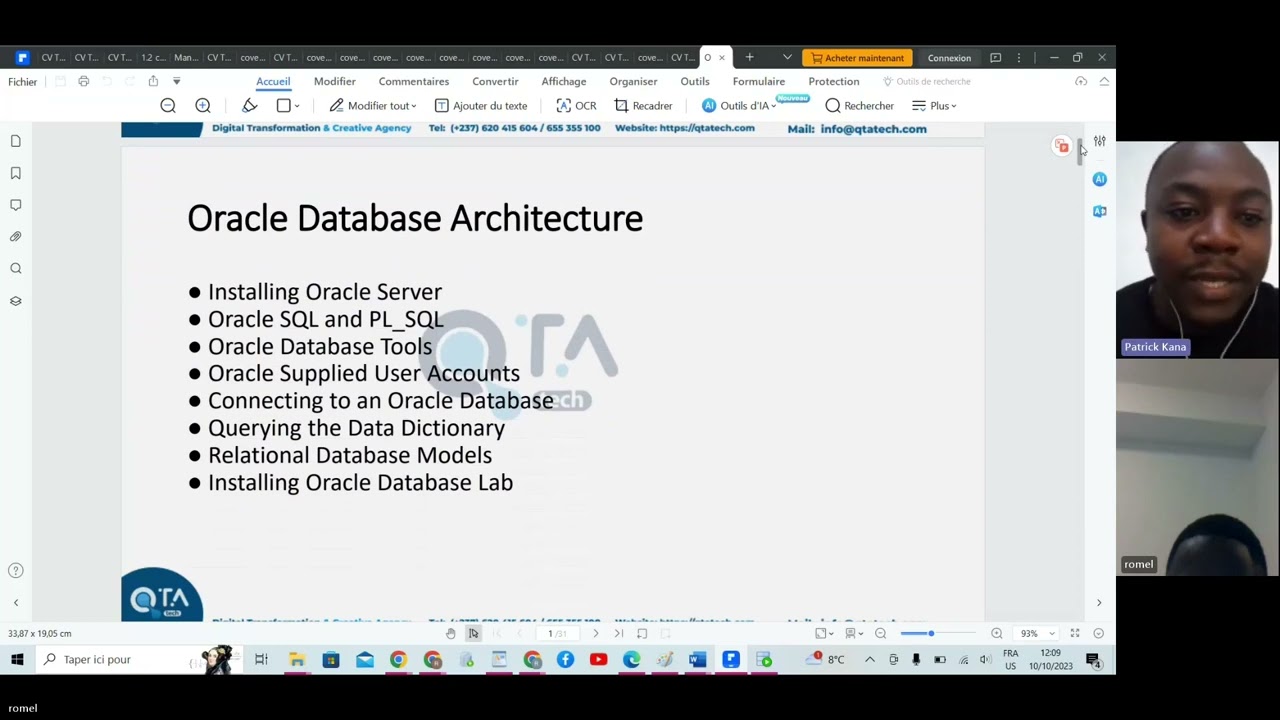1280x720 pixels.
Task: Zoom in with status bar plus icon
Action: (x=997, y=633)
